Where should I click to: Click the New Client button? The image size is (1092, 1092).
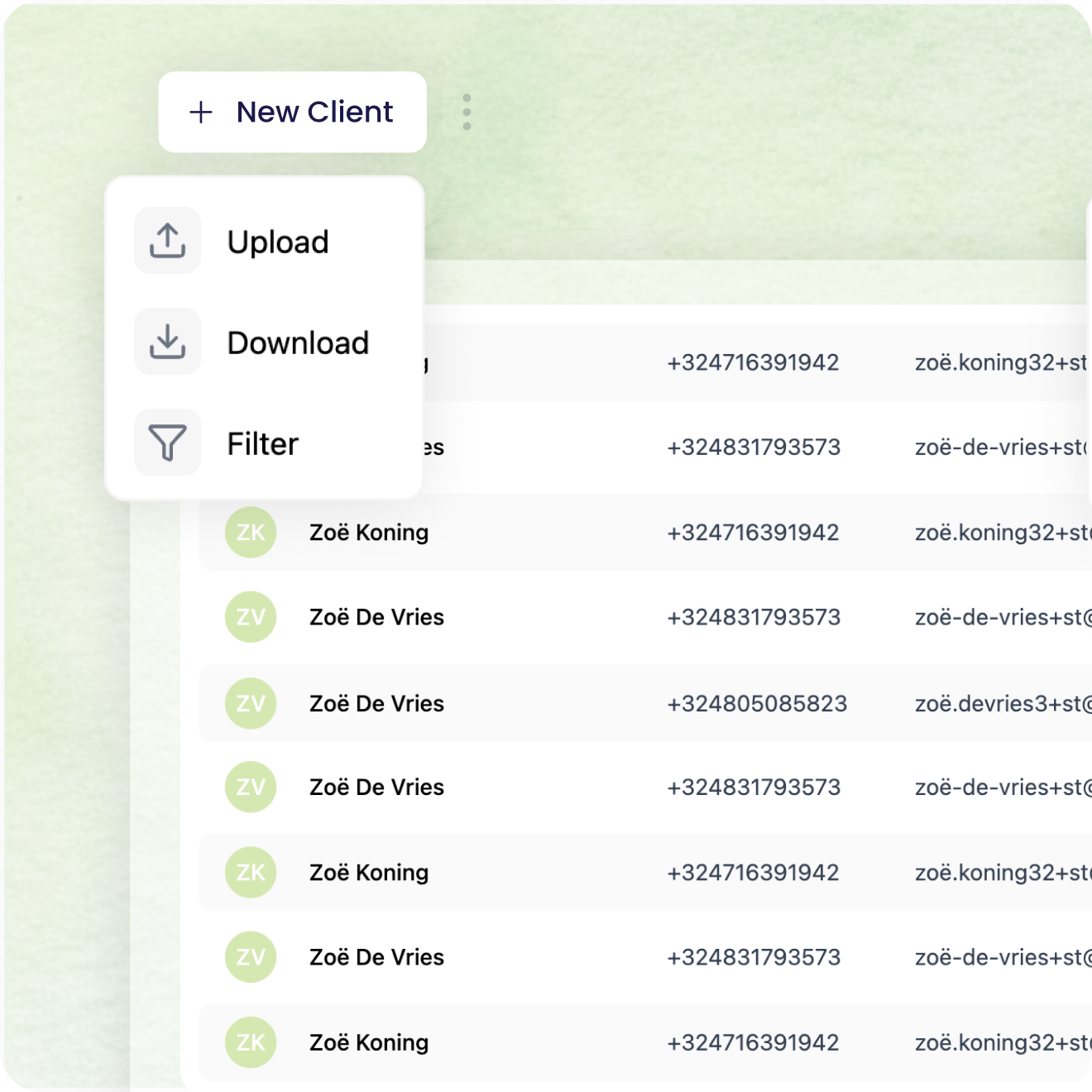[292, 112]
